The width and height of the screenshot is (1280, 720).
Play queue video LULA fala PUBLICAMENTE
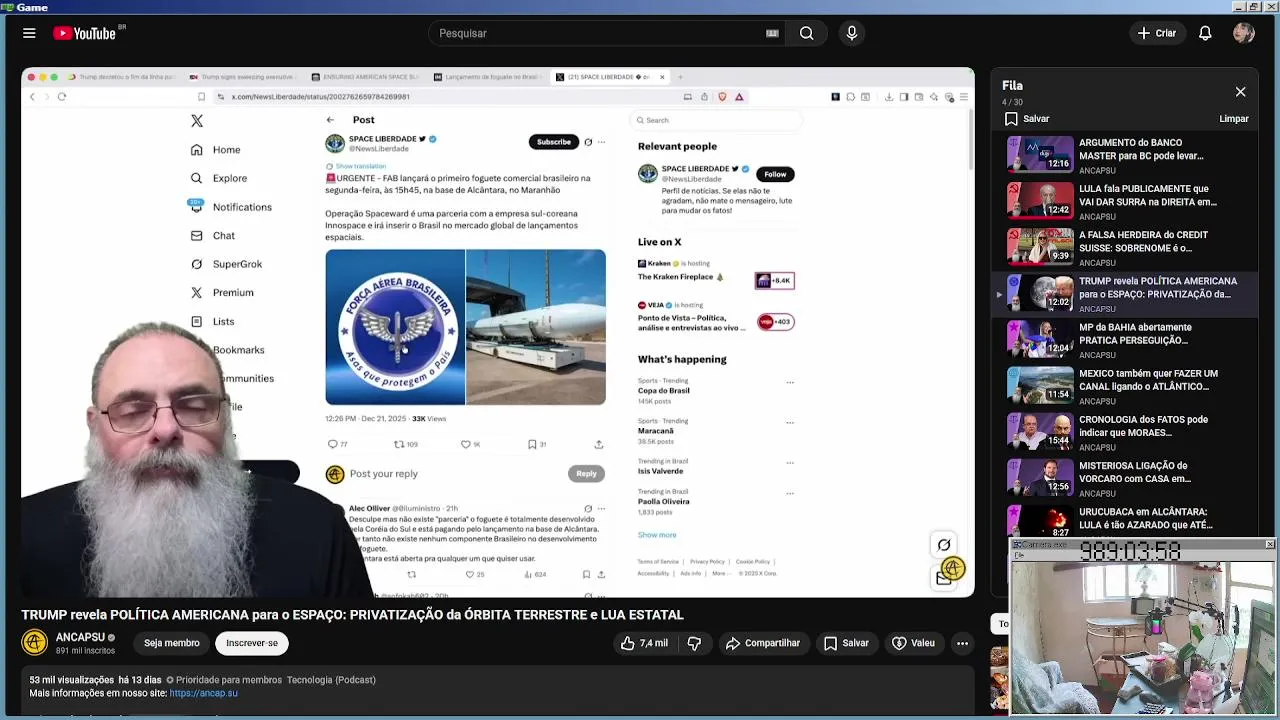click(1127, 201)
